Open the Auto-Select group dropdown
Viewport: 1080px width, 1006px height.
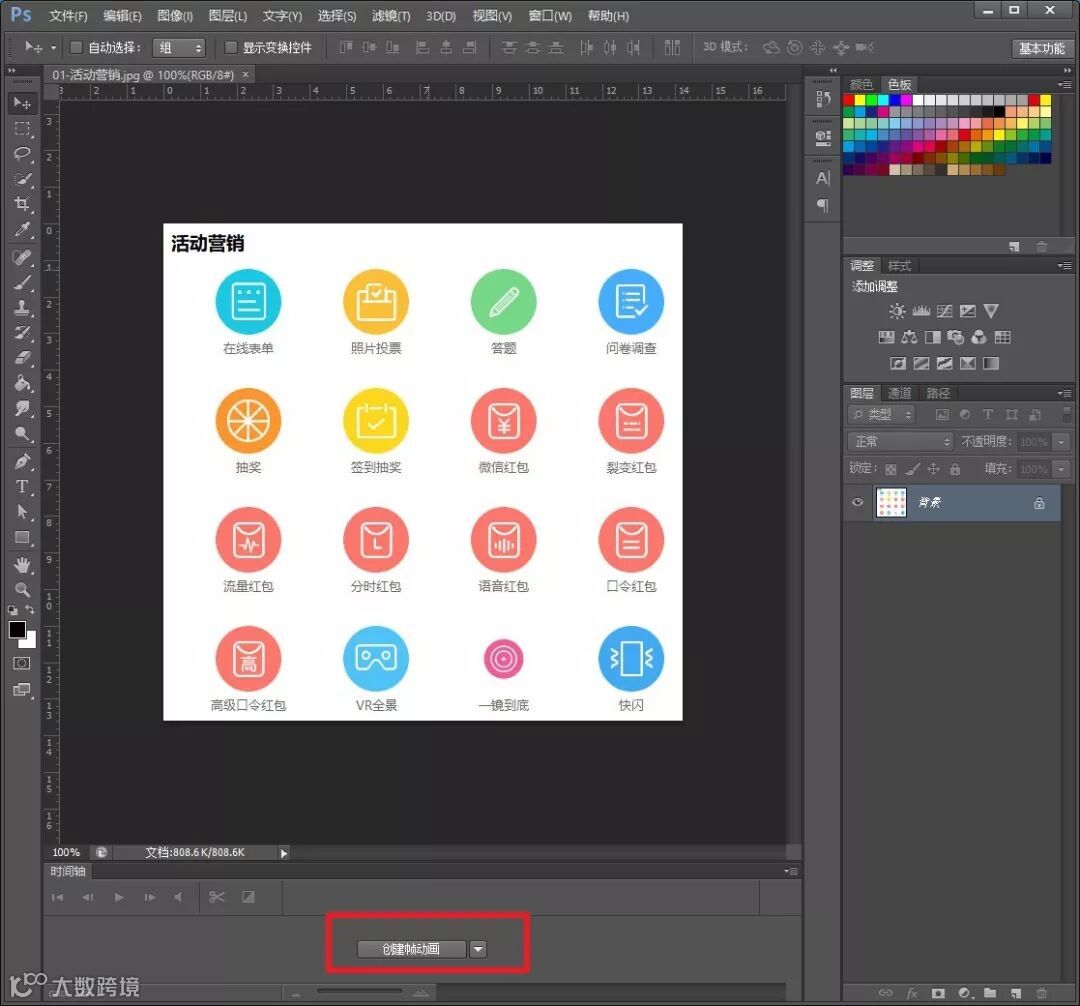[x=178, y=48]
